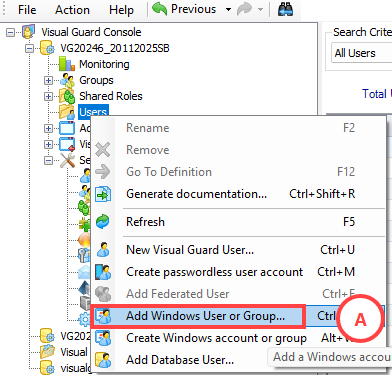Select the Shared Roles tree item
The width and height of the screenshot is (392, 375).
pos(111,96)
